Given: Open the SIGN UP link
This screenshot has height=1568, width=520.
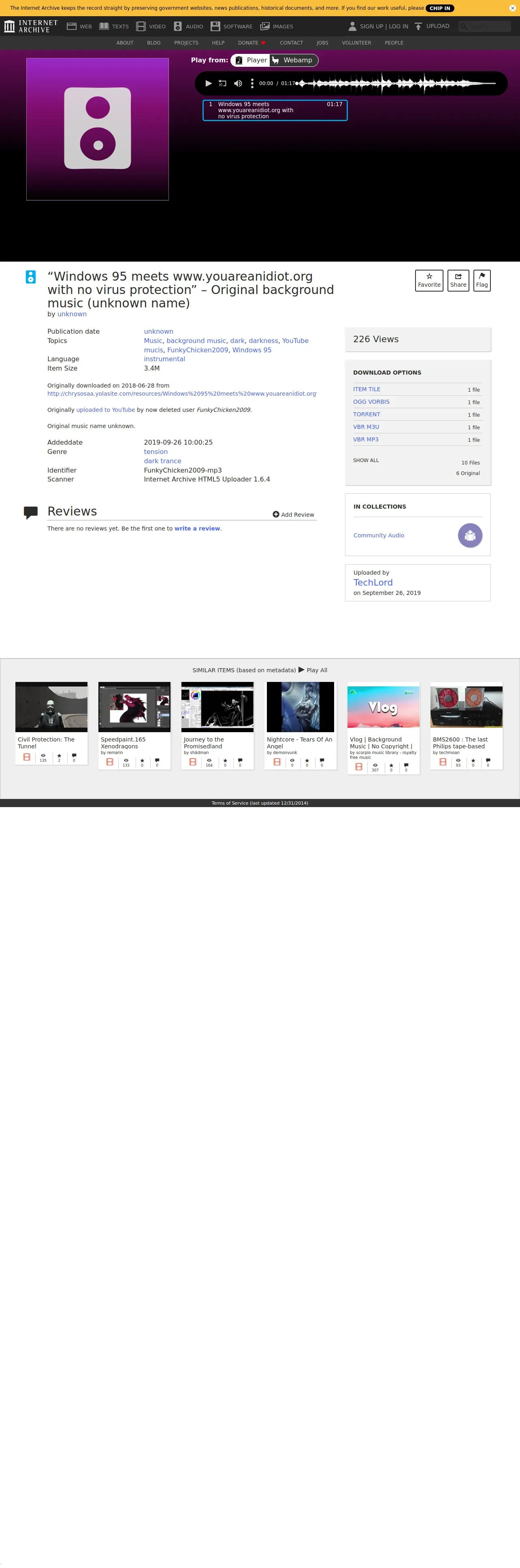Looking at the screenshot, I should pyautogui.click(x=371, y=26).
